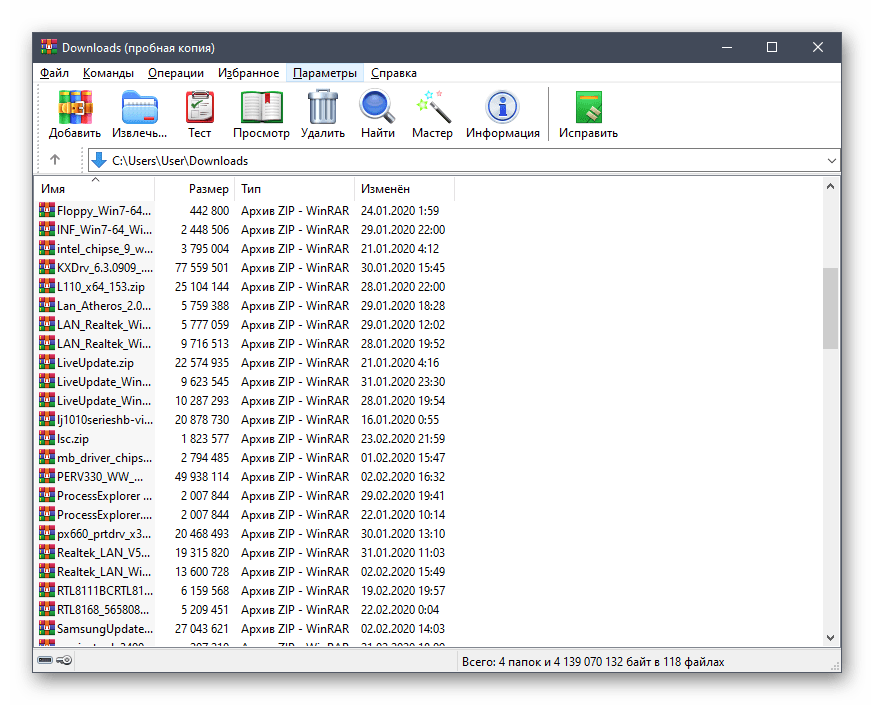This screenshot has height=705, width=874.
Task: Click the Удалить trash bin icon
Action: pos(323,107)
